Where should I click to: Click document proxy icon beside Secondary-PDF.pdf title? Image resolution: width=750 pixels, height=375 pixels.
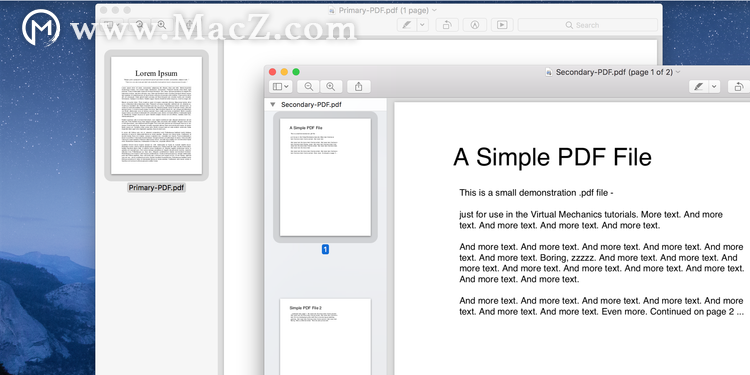coord(549,72)
